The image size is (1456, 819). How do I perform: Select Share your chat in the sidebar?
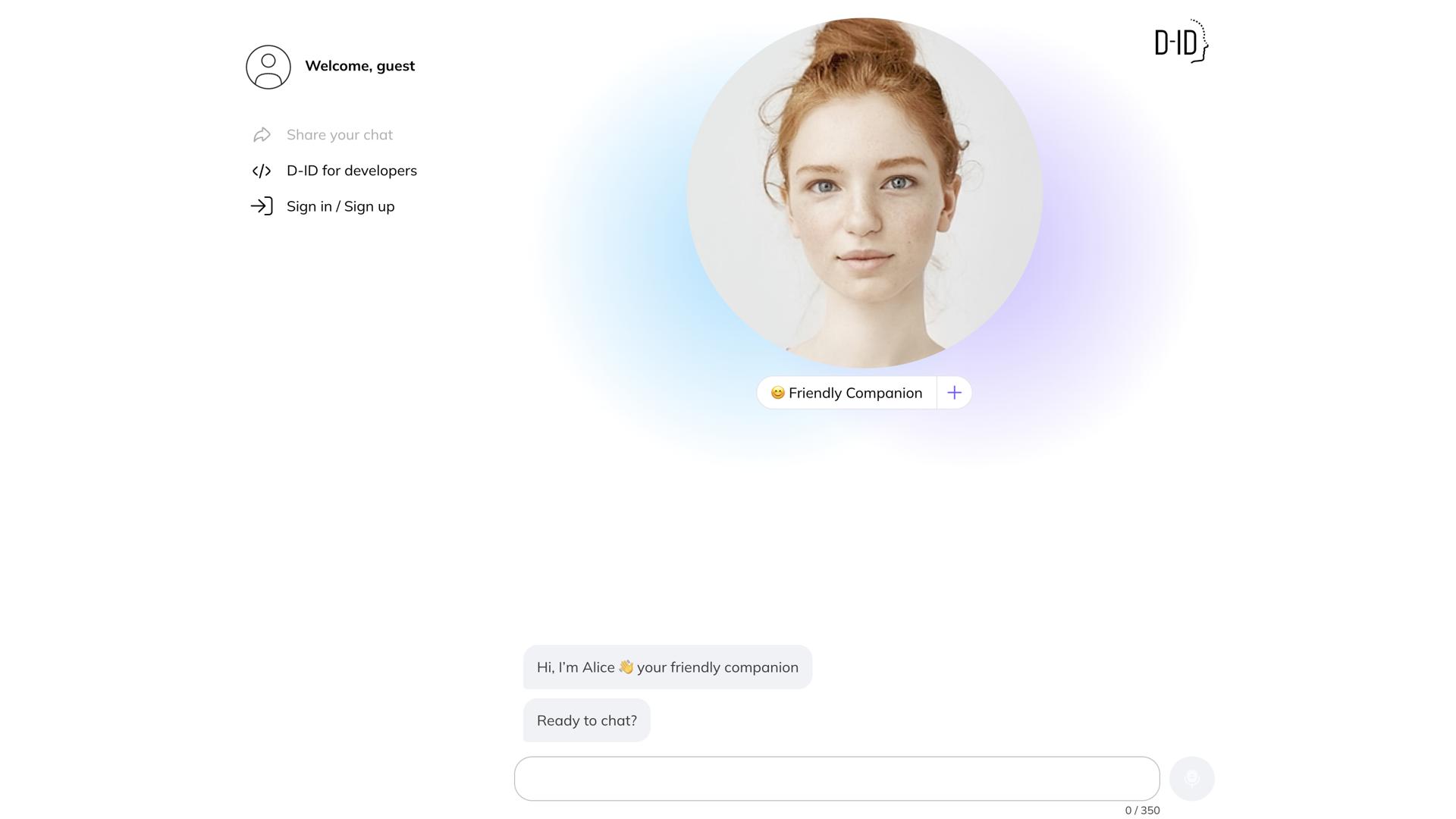click(339, 134)
